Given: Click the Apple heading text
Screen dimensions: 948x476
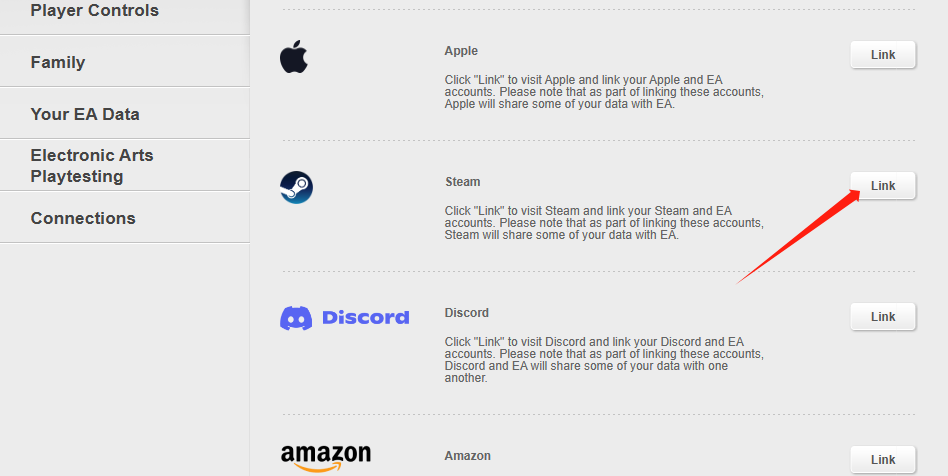Looking at the screenshot, I should 461,51.
